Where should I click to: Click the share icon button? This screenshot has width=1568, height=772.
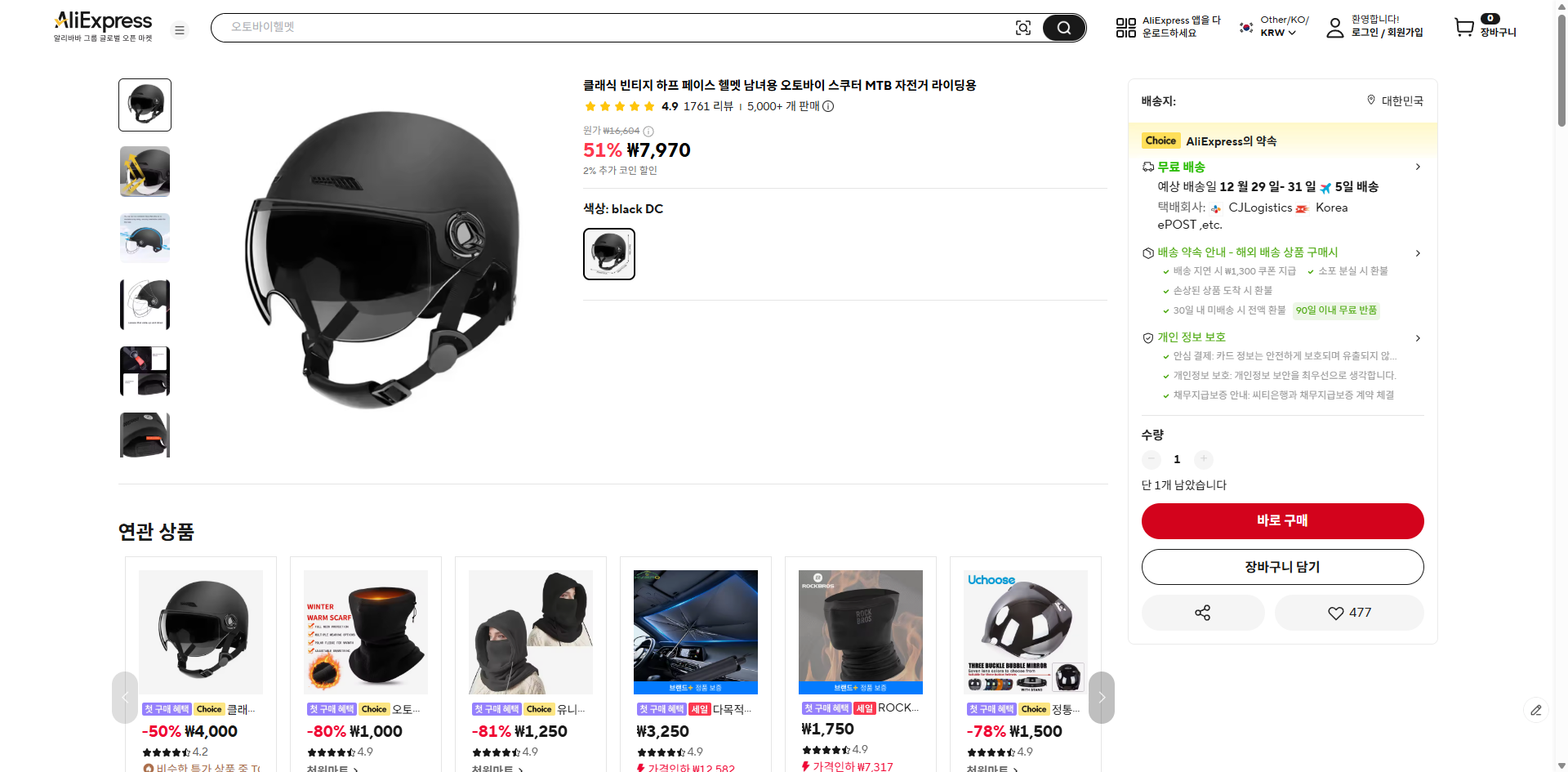(1202, 613)
